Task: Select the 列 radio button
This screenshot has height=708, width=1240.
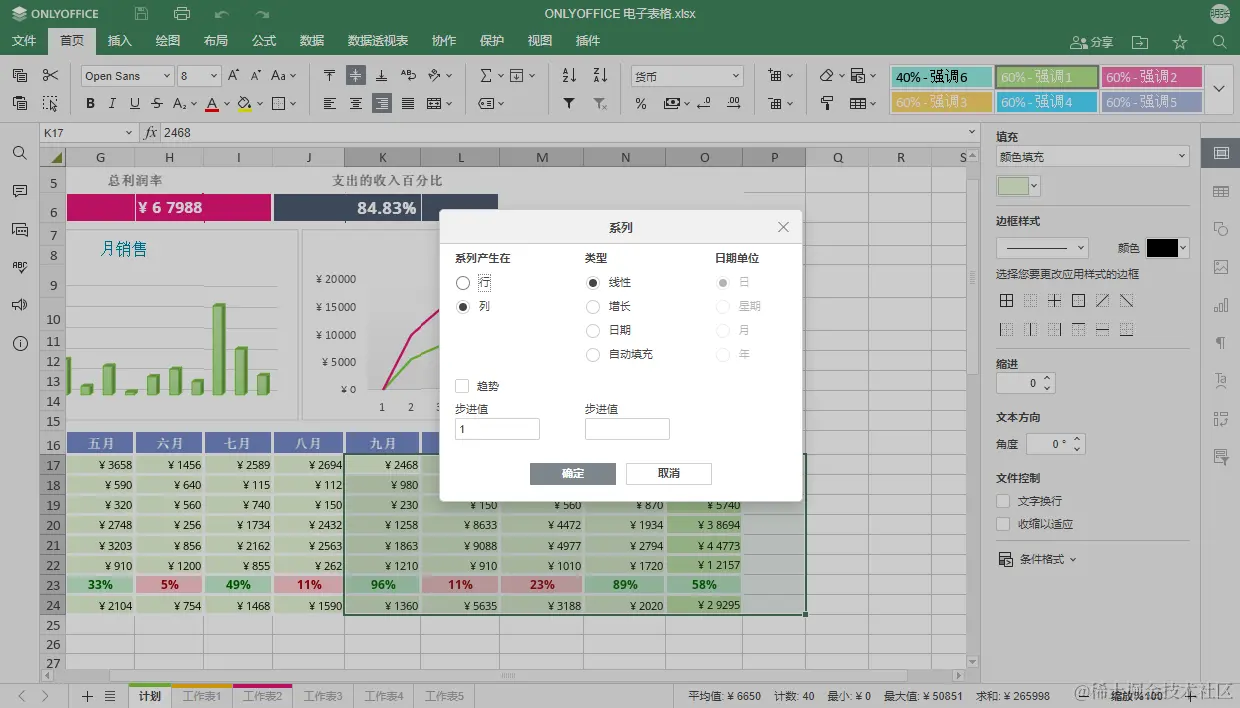Action: coord(462,307)
